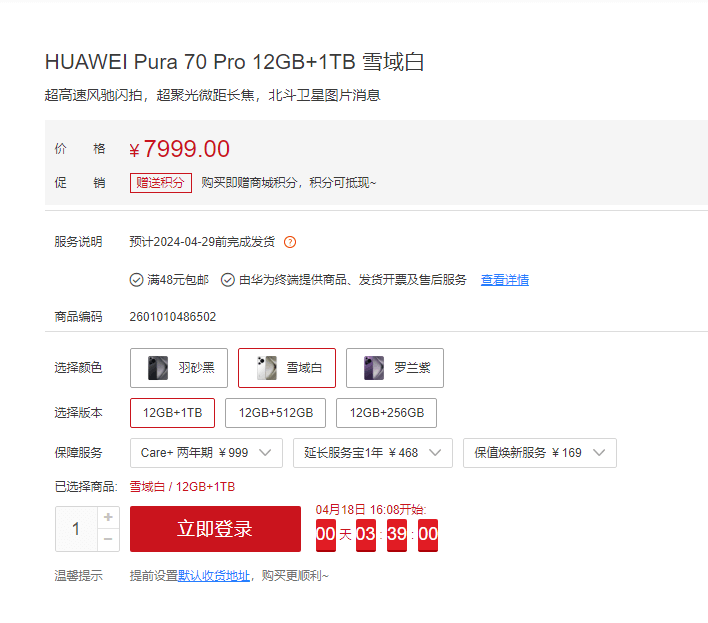Decrease quantity with the minus button
This screenshot has height=623, width=708.
108,539
